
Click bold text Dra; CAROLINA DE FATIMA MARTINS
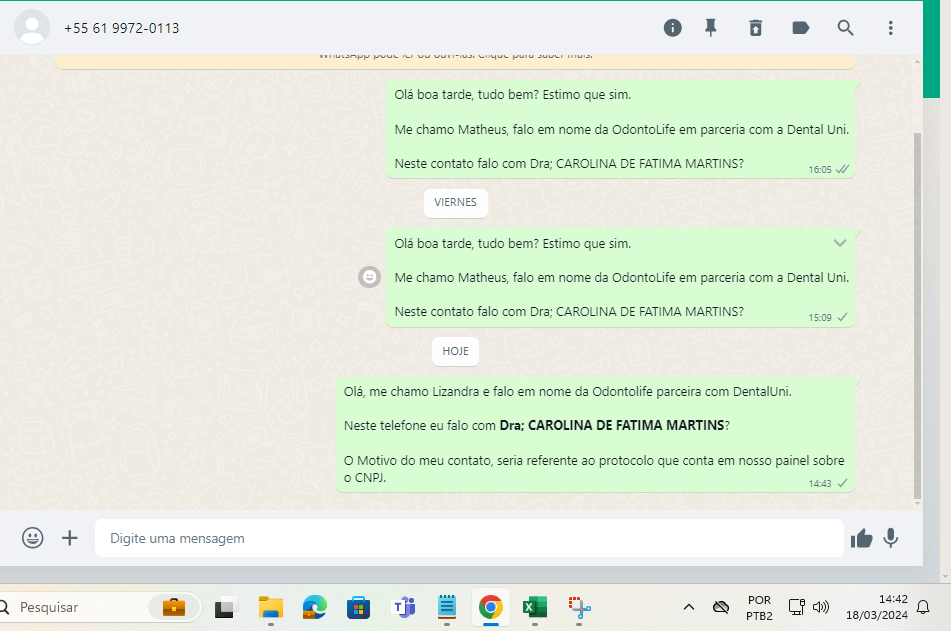[x=612, y=425]
